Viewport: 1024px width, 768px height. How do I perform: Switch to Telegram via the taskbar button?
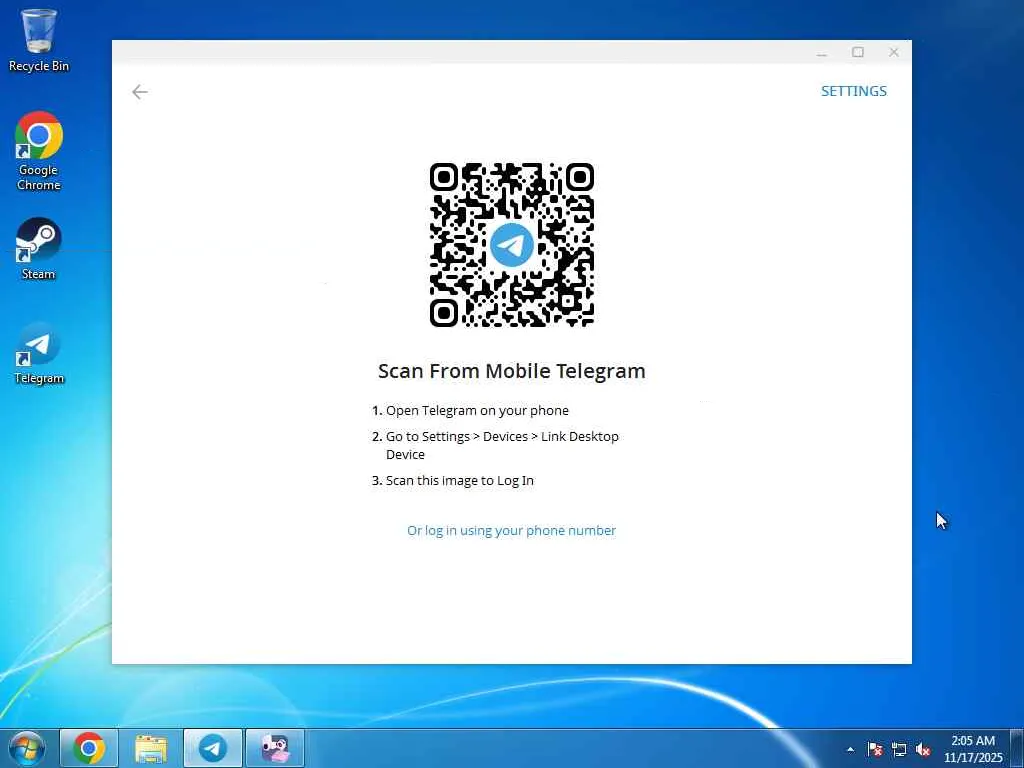click(x=213, y=748)
